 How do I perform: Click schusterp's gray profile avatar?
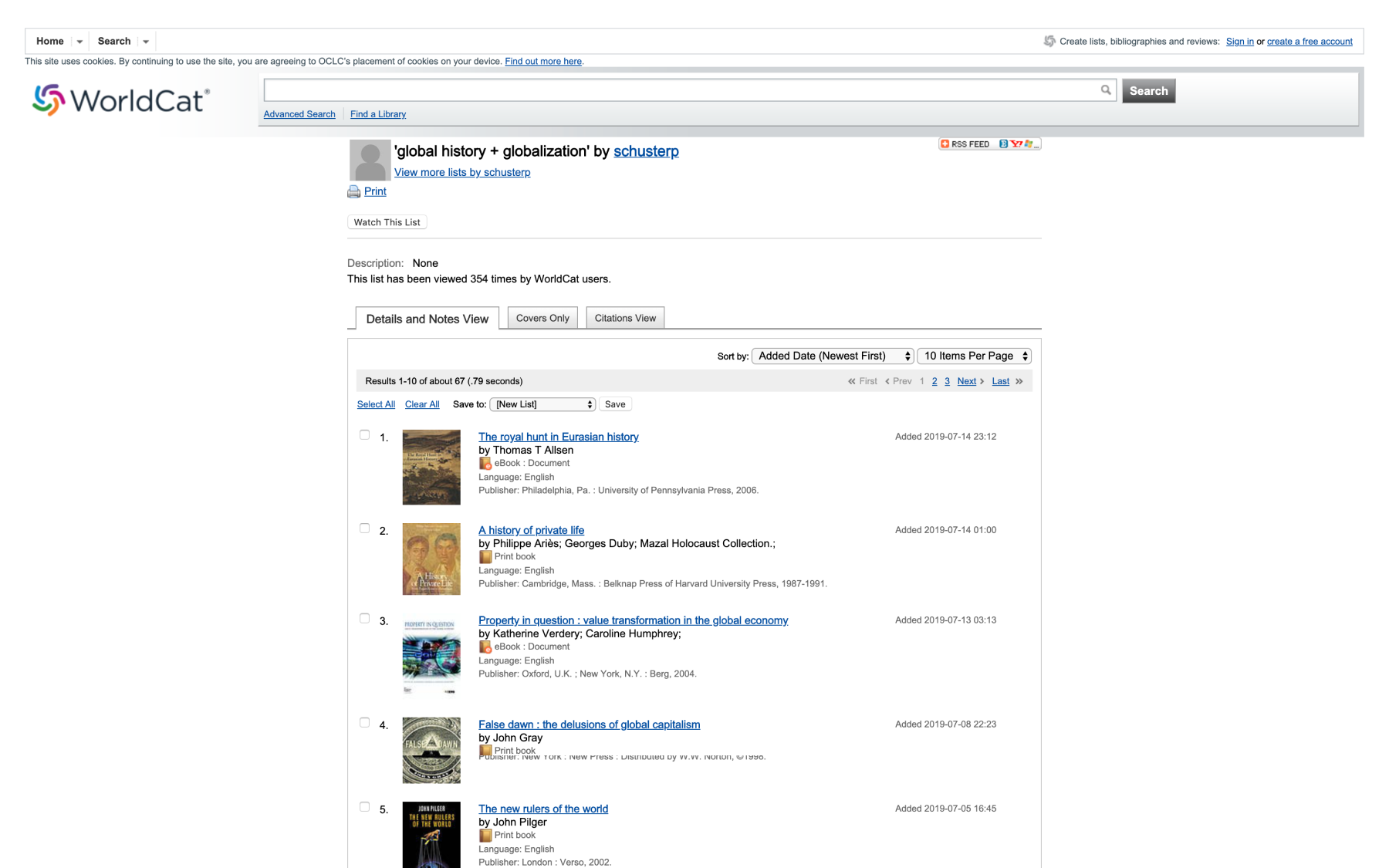370,160
